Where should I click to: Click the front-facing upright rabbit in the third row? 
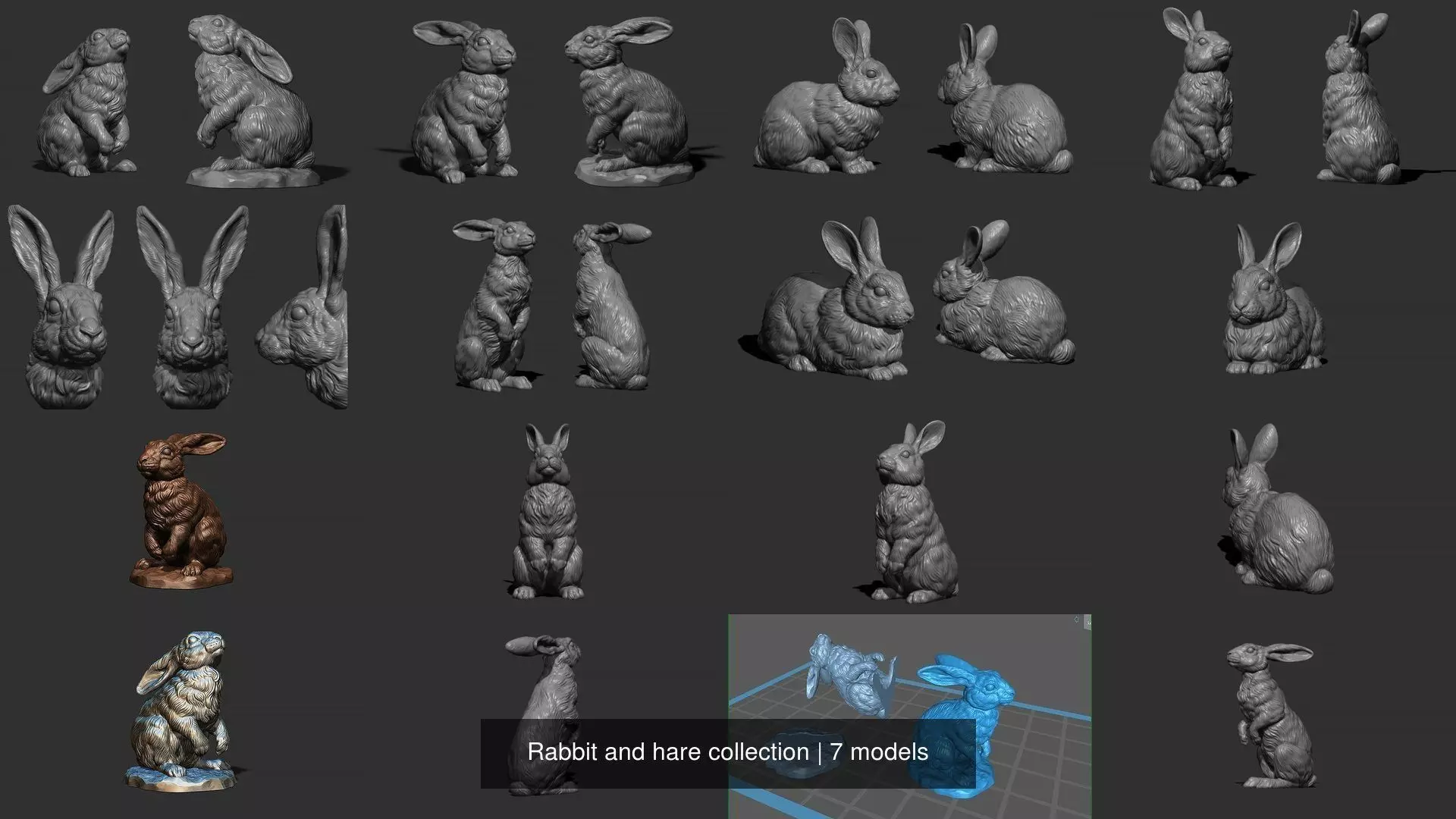(x=548, y=516)
